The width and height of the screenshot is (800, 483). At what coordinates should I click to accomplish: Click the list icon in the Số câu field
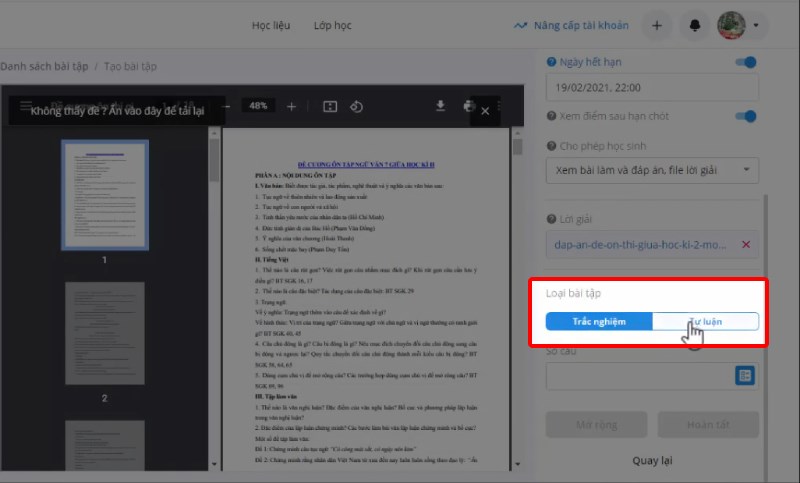745,376
